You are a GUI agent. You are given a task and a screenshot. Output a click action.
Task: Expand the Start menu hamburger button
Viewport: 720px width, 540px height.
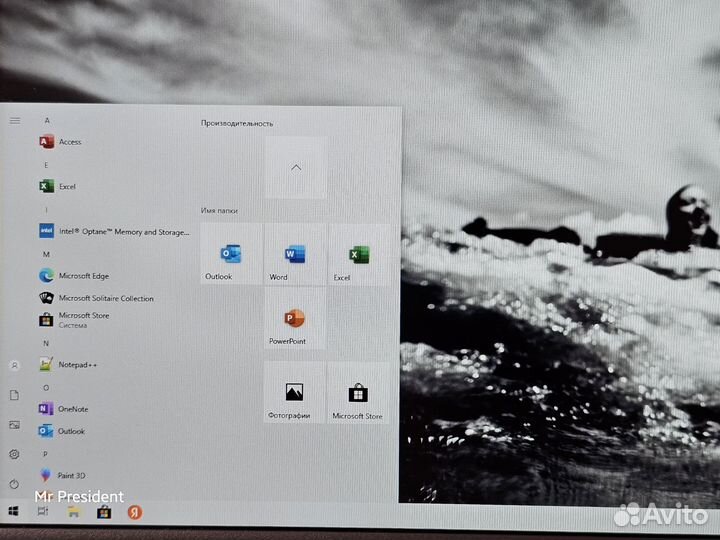click(x=15, y=121)
